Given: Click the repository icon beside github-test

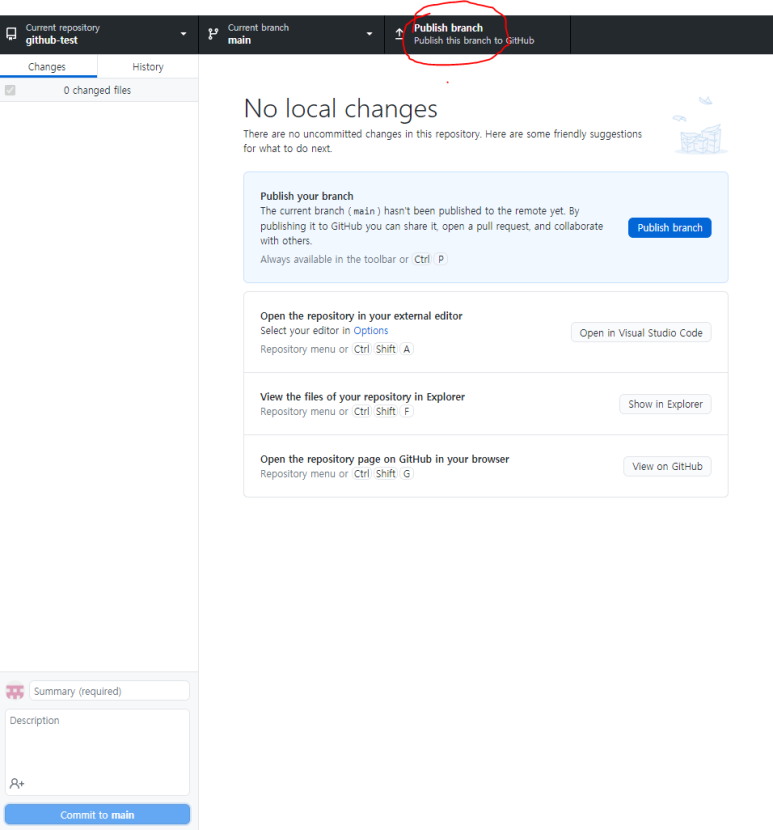Looking at the screenshot, I should [x=11, y=34].
